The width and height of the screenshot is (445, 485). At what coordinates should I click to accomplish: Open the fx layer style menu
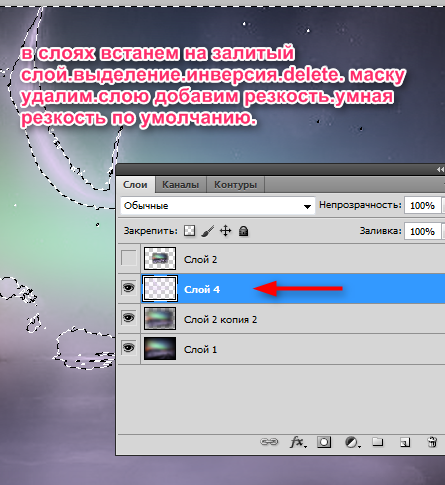pos(298,442)
